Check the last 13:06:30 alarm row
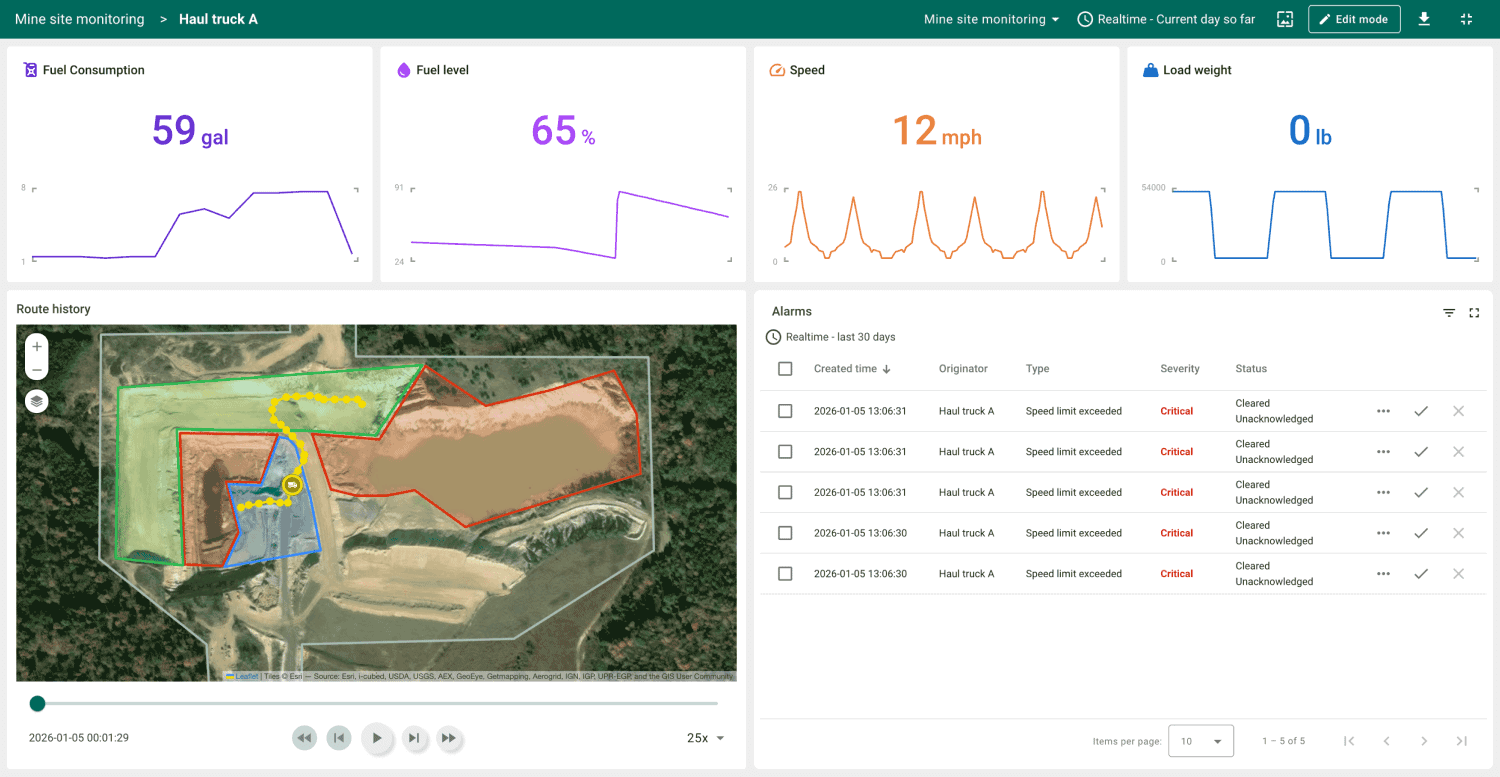 (785, 574)
